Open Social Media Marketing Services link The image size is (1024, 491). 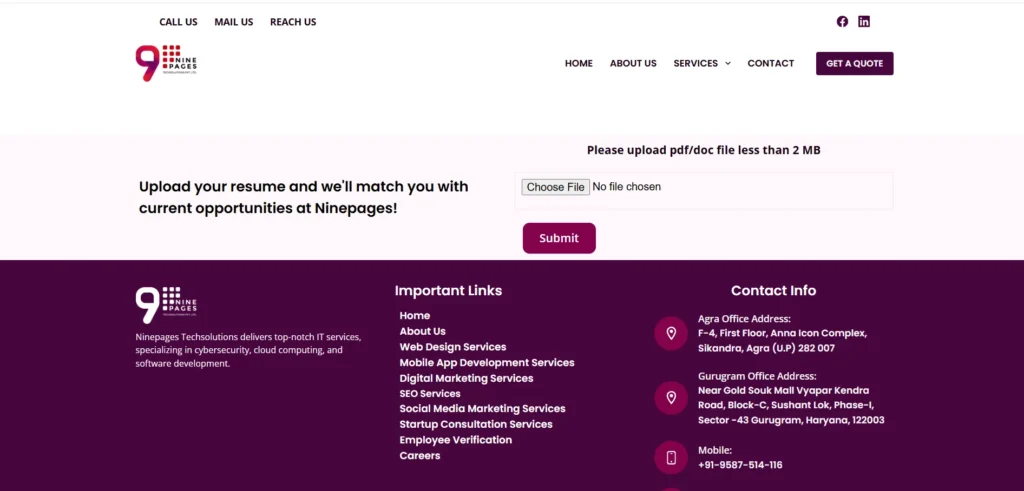[x=483, y=409]
